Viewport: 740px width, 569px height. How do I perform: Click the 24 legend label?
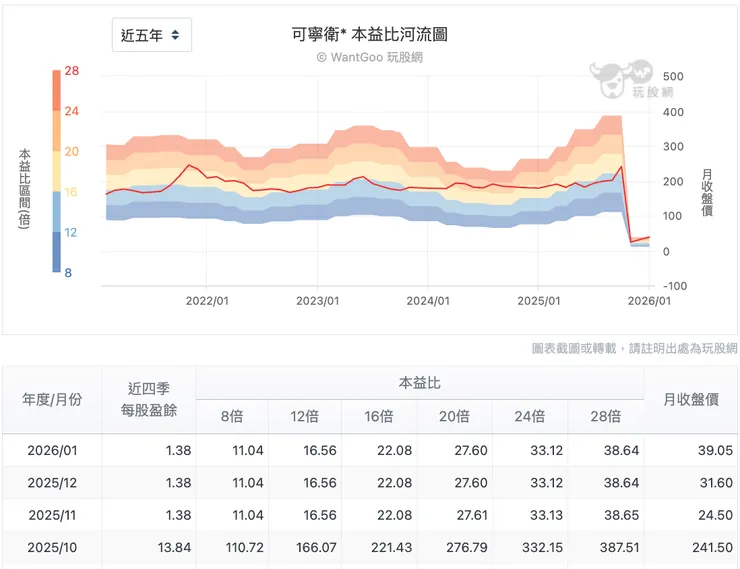coord(72,111)
